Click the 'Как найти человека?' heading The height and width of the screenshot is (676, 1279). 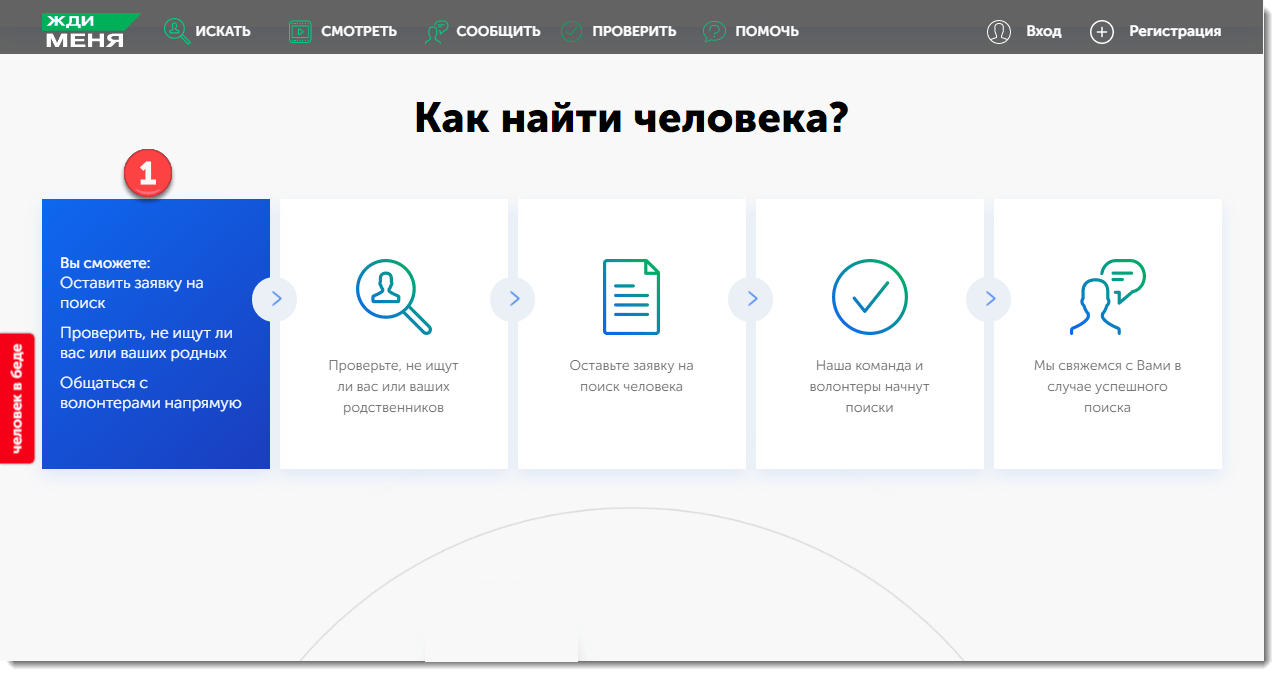click(631, 118)
